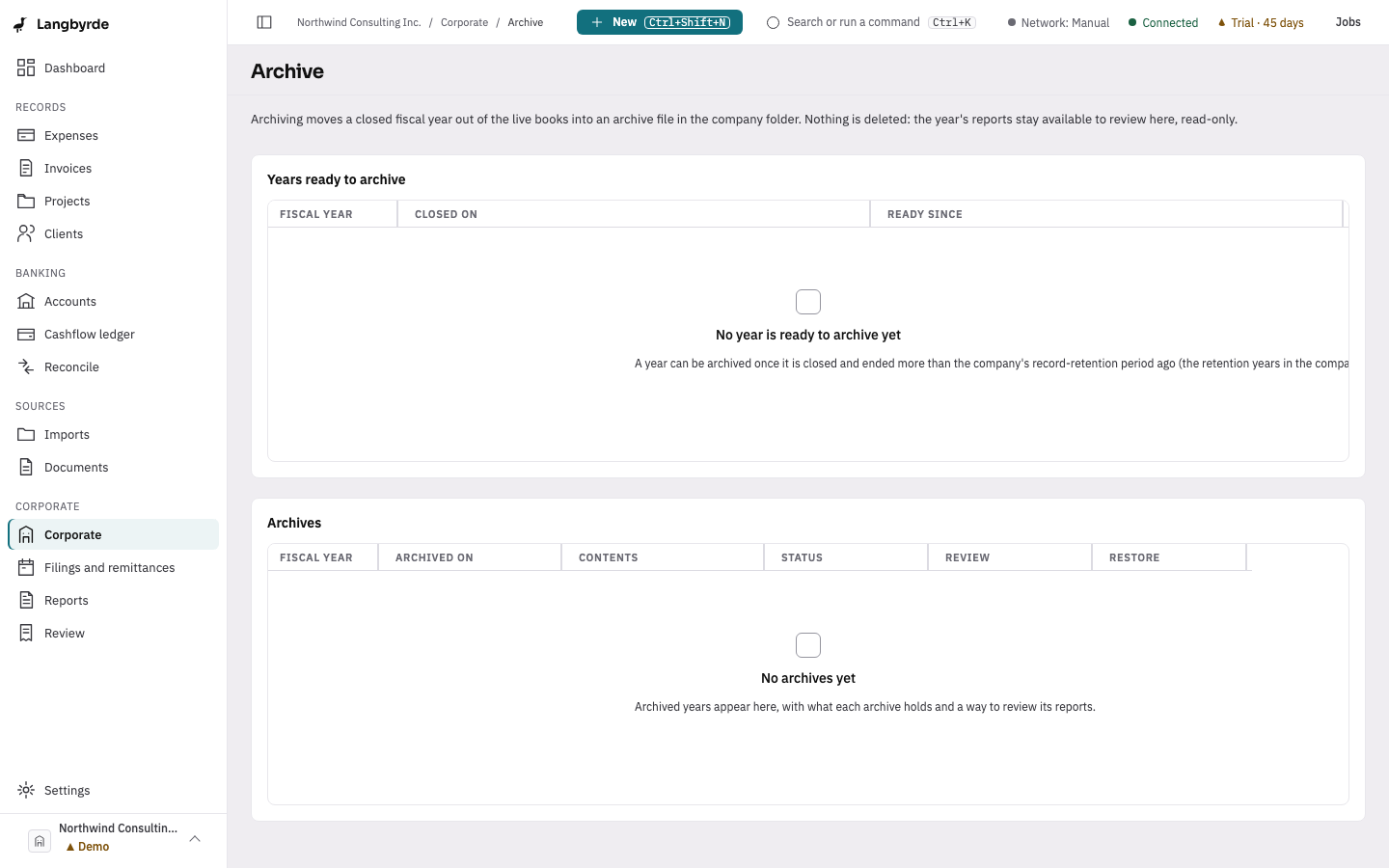Open the Reports page

coord(113,600)
